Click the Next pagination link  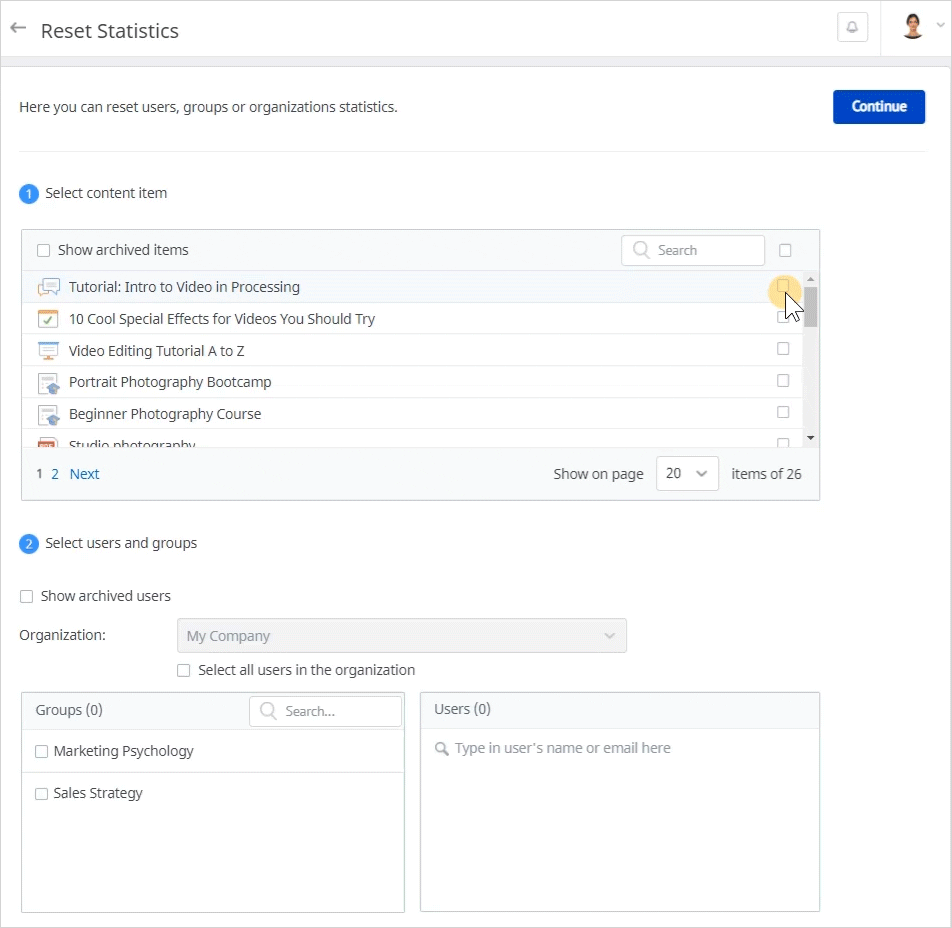(x=84, y=474)
